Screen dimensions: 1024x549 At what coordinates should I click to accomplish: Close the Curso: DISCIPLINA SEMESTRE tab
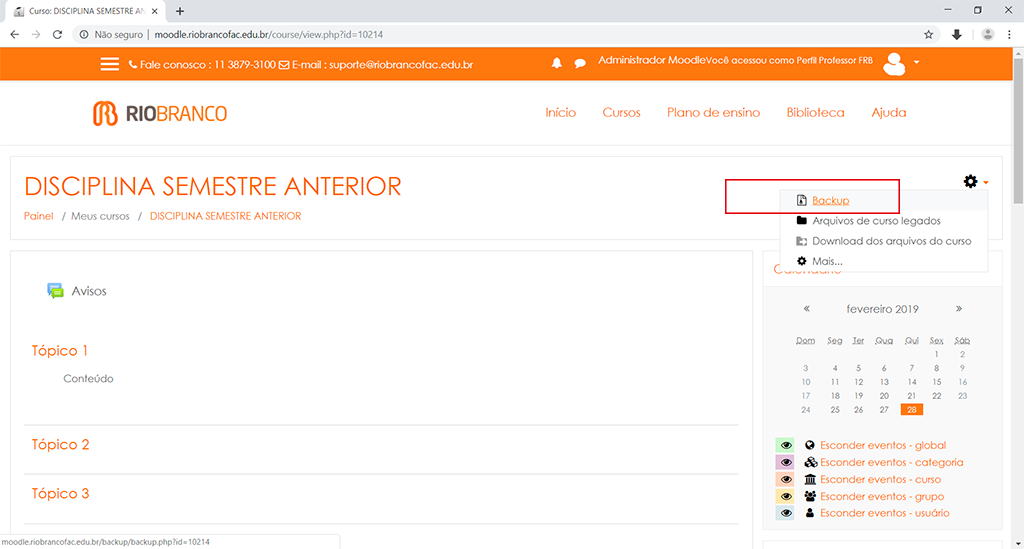tap(155, 11)
